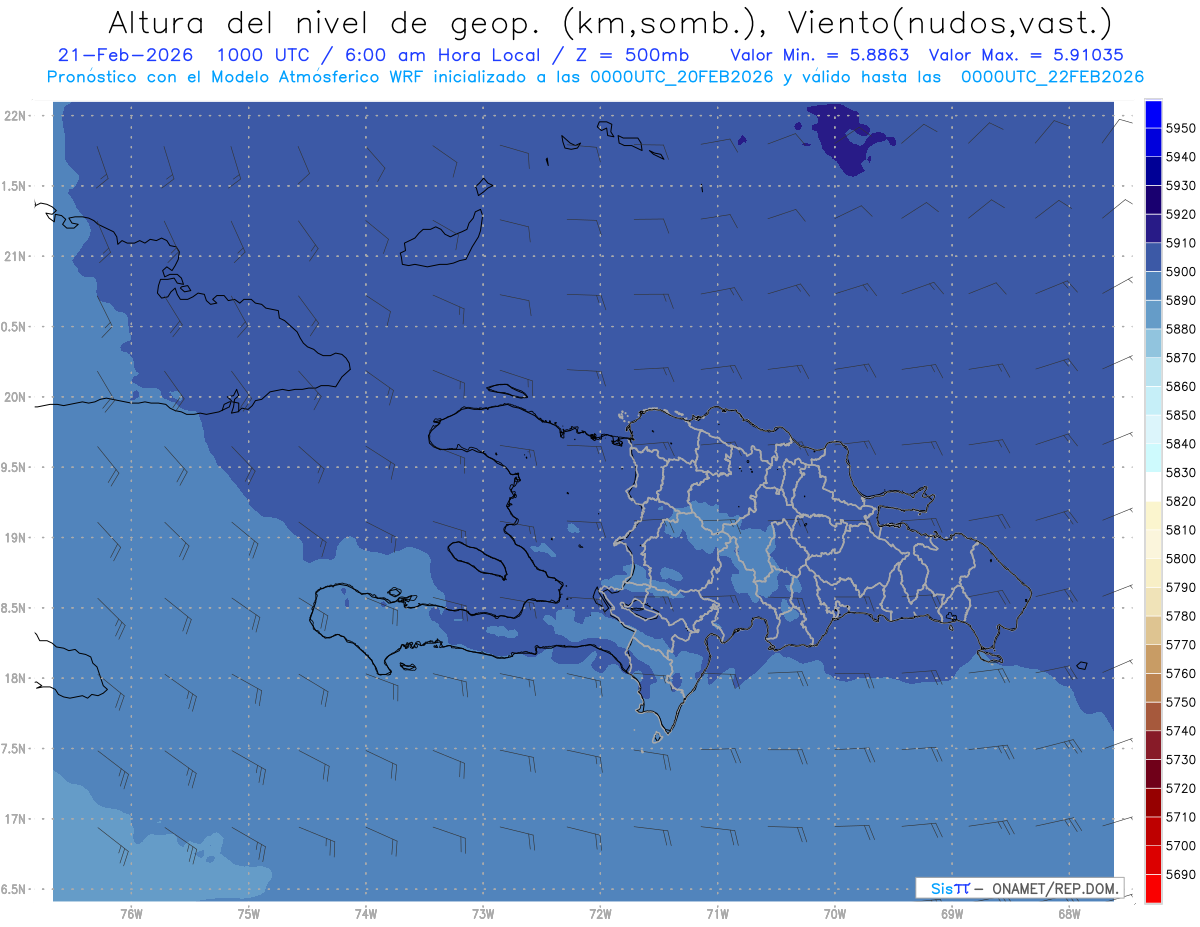This screenshot has width=1200, height=927.
Task: Click the legend color band between 5900 and 5910
Action: [1153, 257]
